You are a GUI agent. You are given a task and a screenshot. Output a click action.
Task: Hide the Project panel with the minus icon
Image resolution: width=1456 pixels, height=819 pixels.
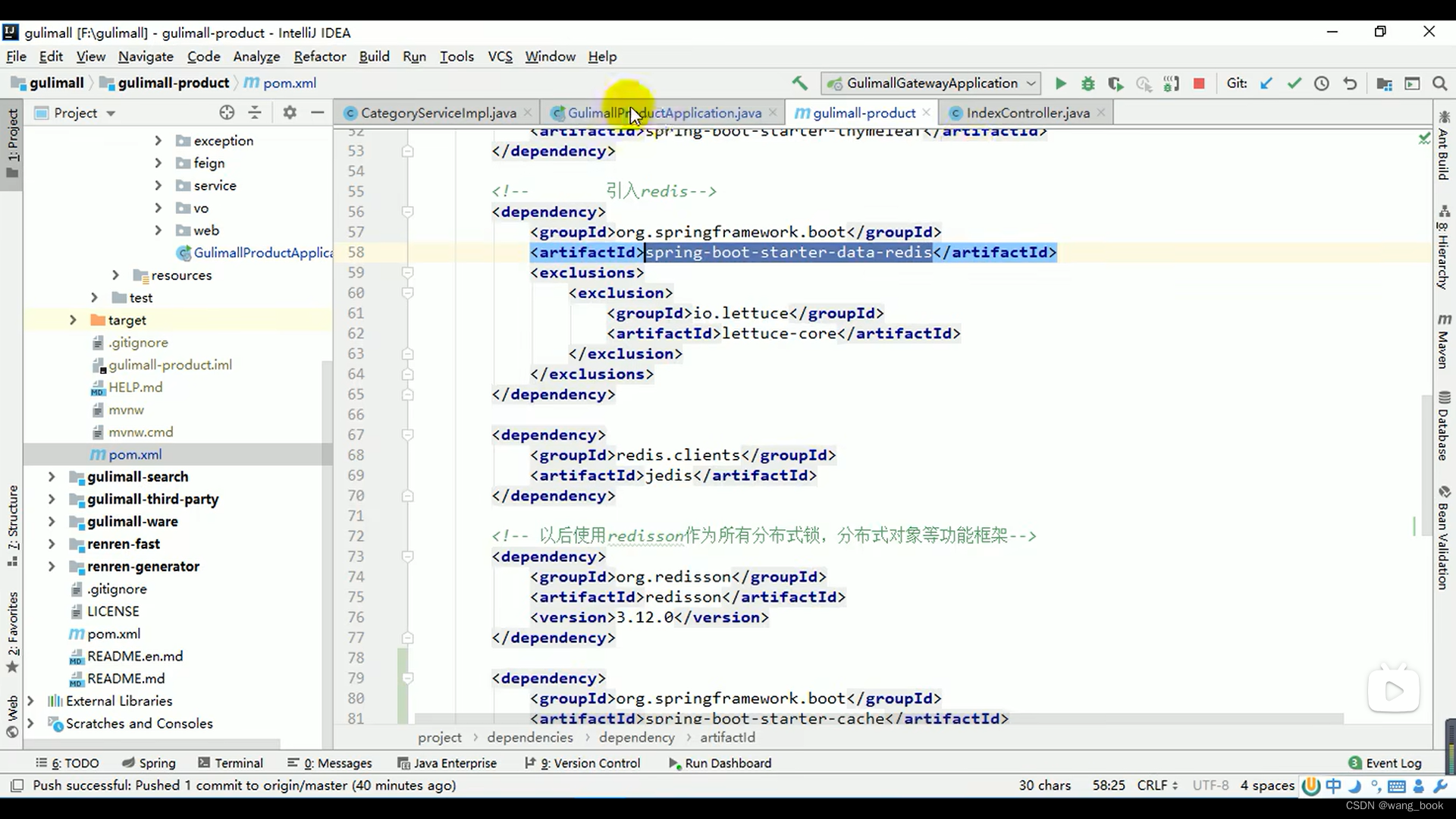(x=318, y=113)
